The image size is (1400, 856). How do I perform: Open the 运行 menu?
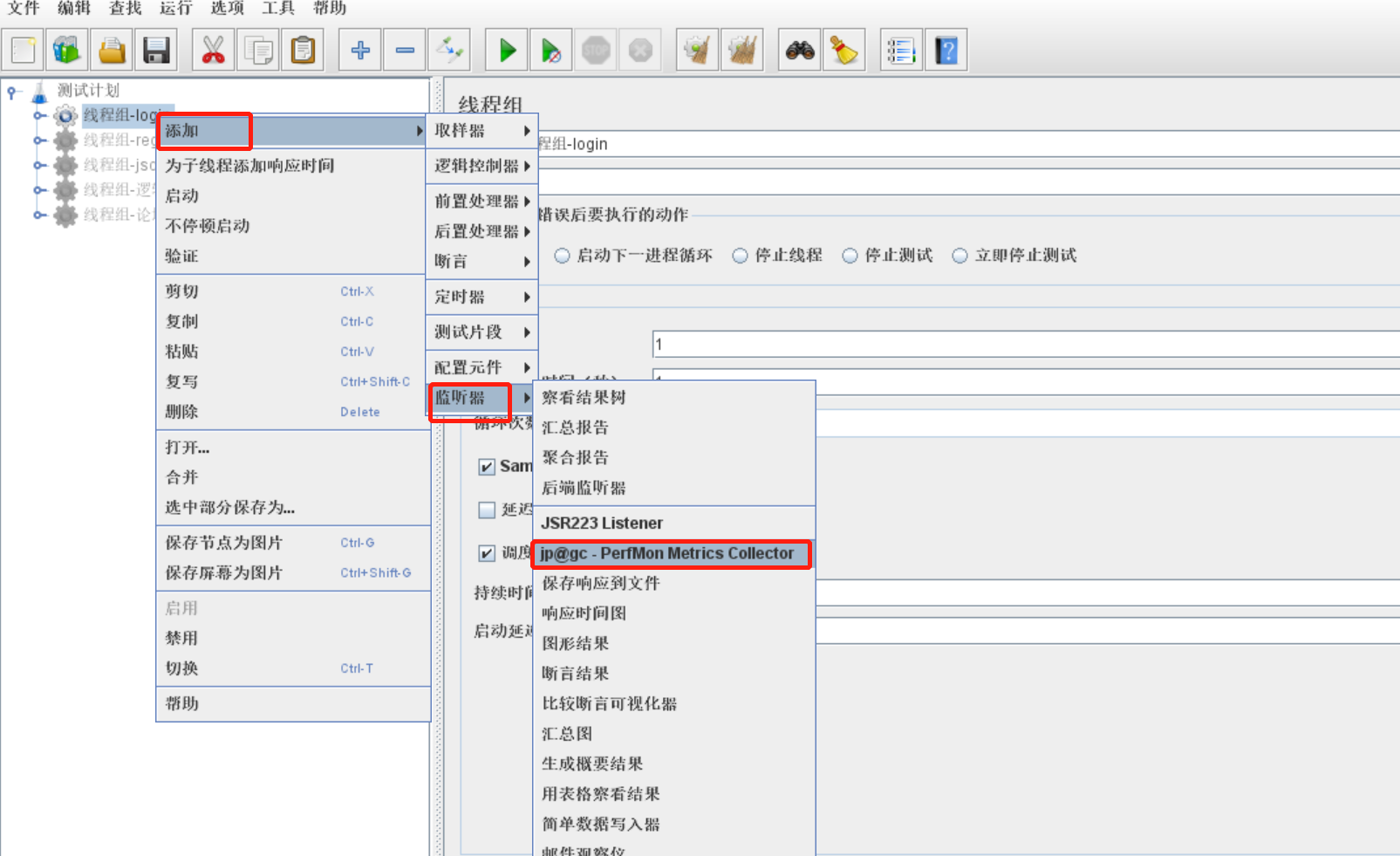click(176, 9)
